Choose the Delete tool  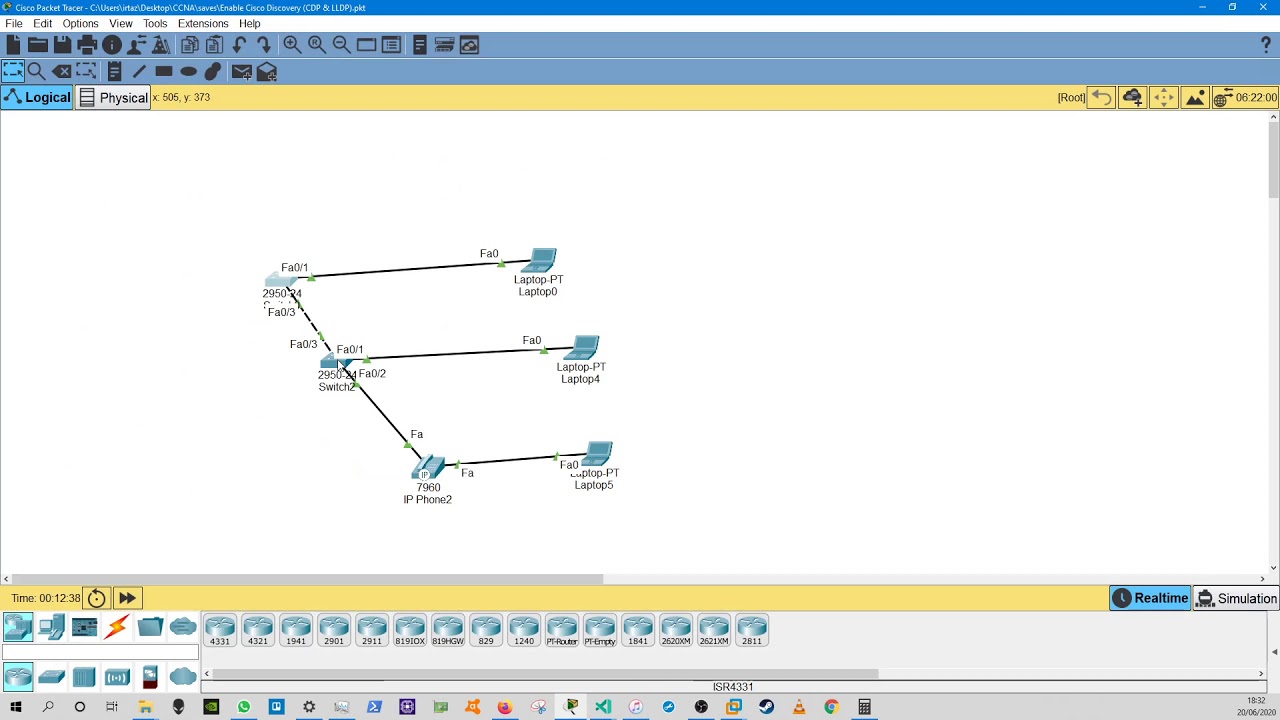tap(62, 71)
